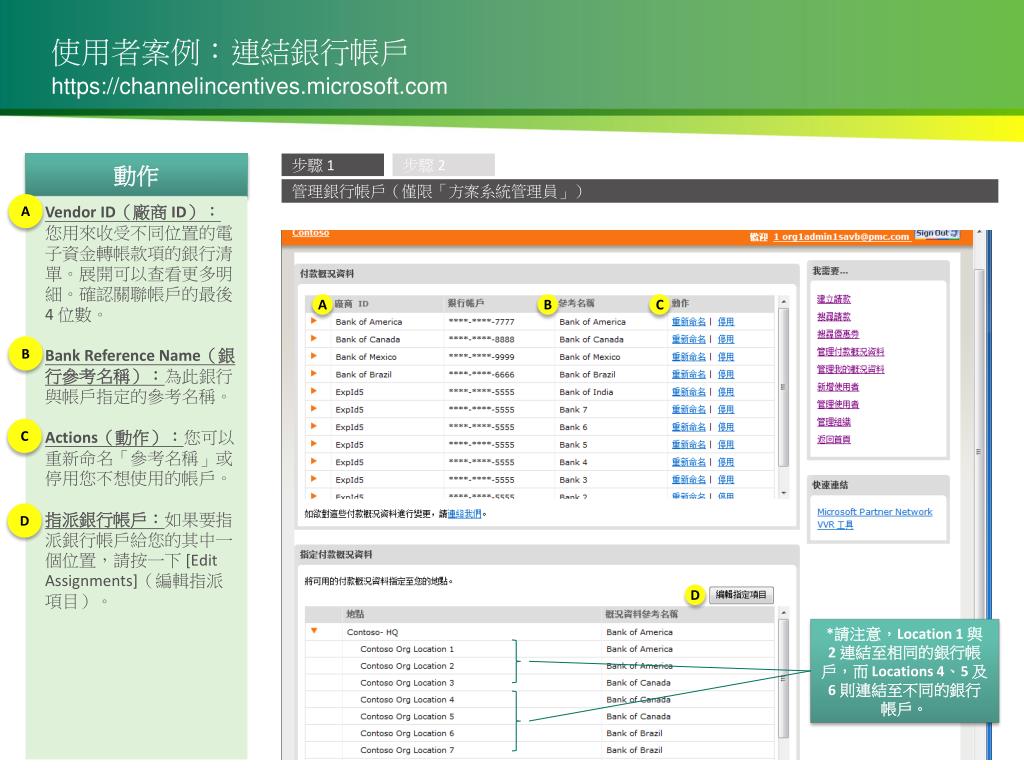This screenshot has width=1024, height=768.
Task: Click 重新命名 for Bank of Mexico
Action: click(688, 357)
